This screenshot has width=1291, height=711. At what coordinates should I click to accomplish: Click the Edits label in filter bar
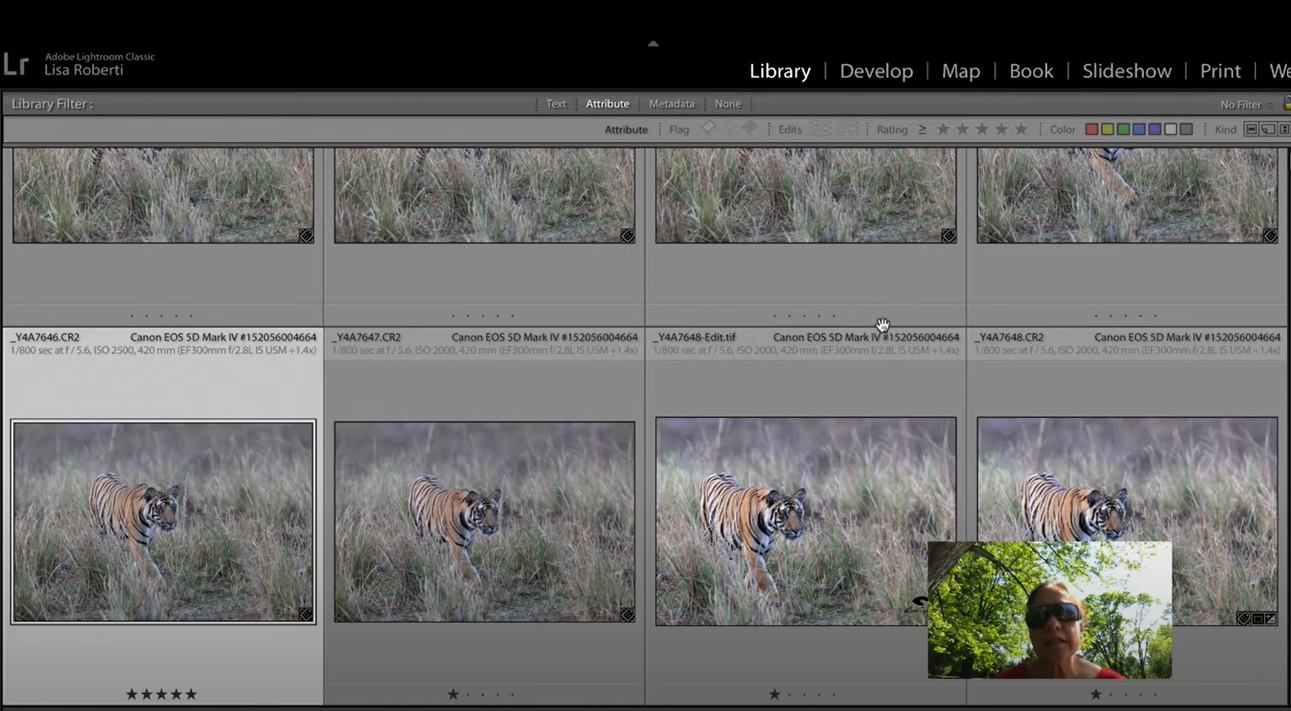click(x=790, y=130)
